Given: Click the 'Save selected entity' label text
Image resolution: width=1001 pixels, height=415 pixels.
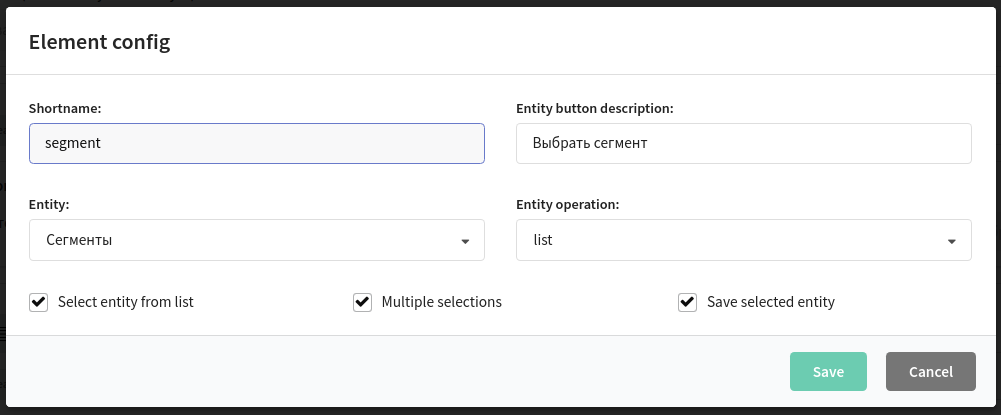Looking at the screenshot, I should coord(770,302).
